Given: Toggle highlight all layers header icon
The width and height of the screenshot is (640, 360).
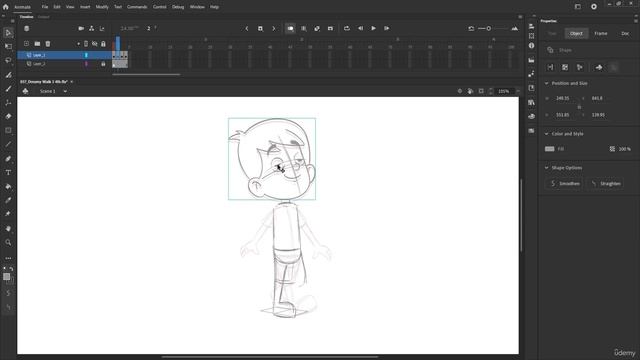Looking at the screenshot, I should tap(86, 44).
